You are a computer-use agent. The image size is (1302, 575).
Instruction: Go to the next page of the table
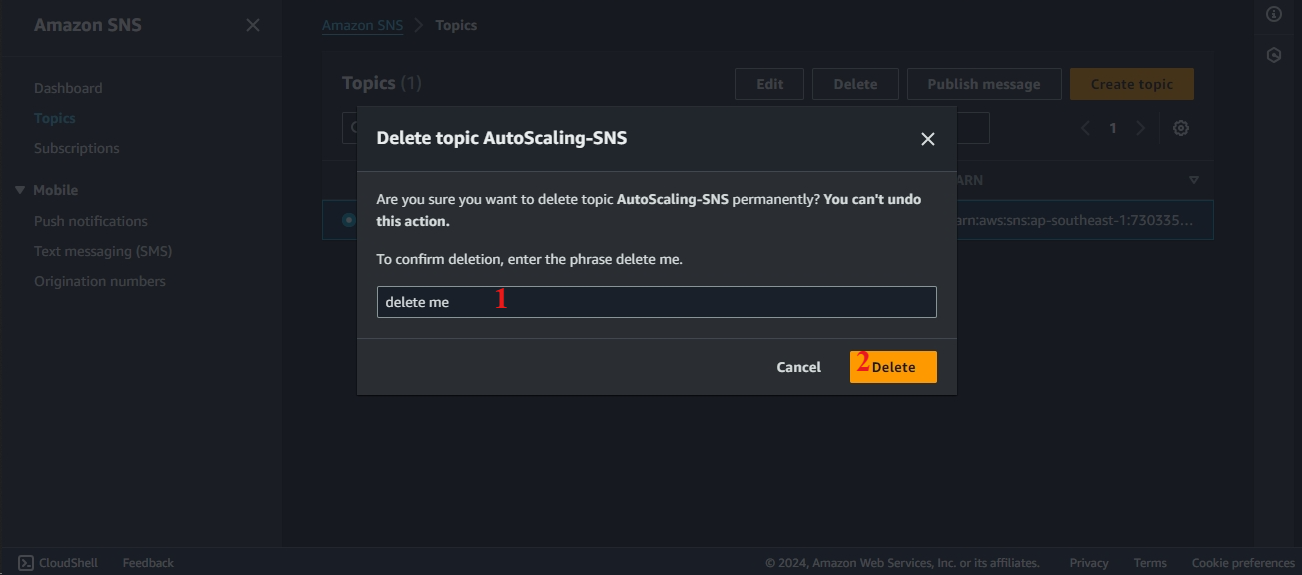tap(1140, 128)
